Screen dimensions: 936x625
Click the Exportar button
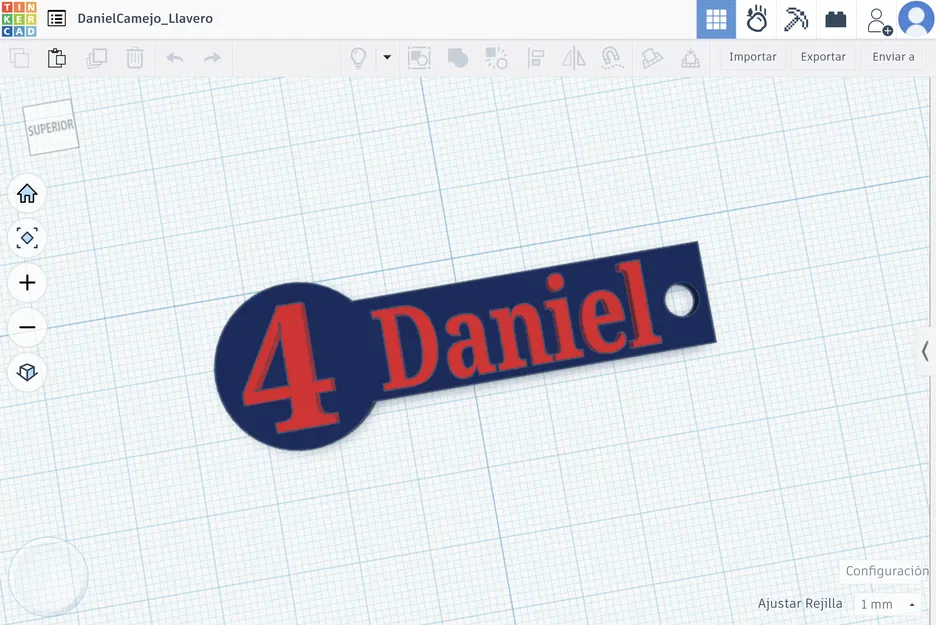click(823, 57)
